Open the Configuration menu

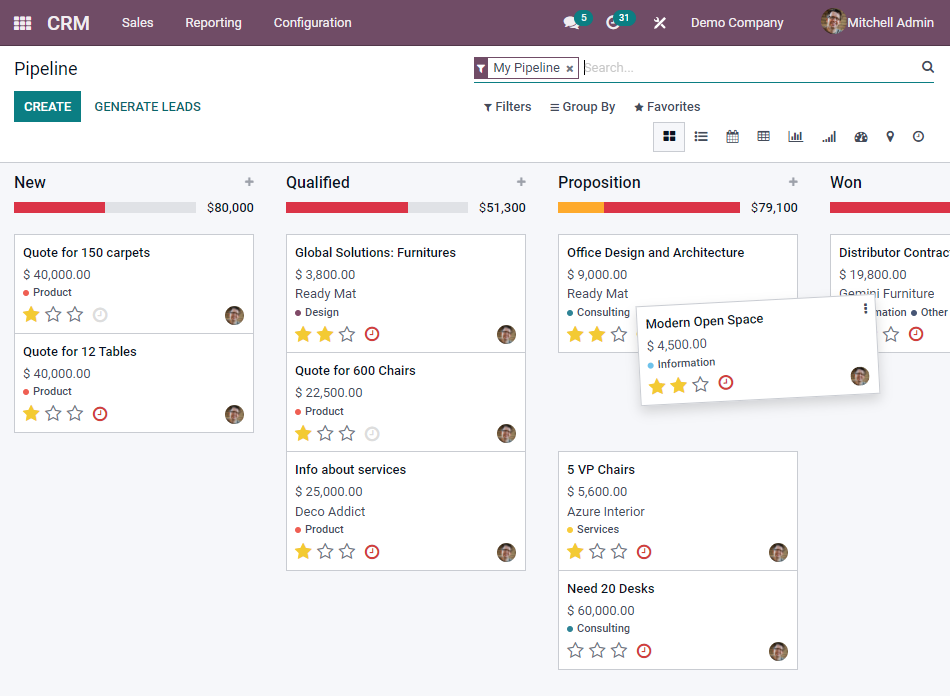(x=313, y=23)
